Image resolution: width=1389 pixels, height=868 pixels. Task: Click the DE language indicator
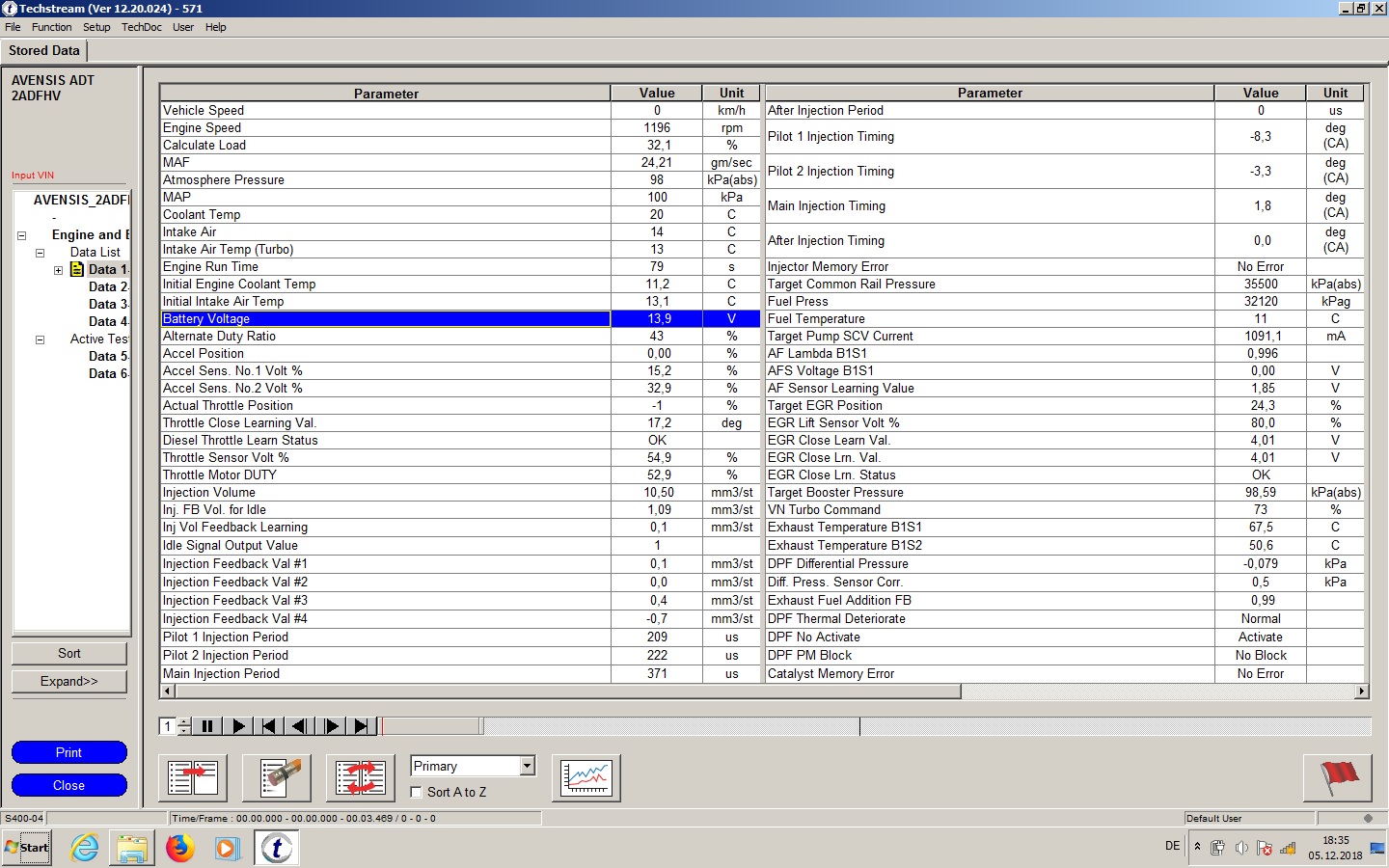click(x=1172, y=846)
